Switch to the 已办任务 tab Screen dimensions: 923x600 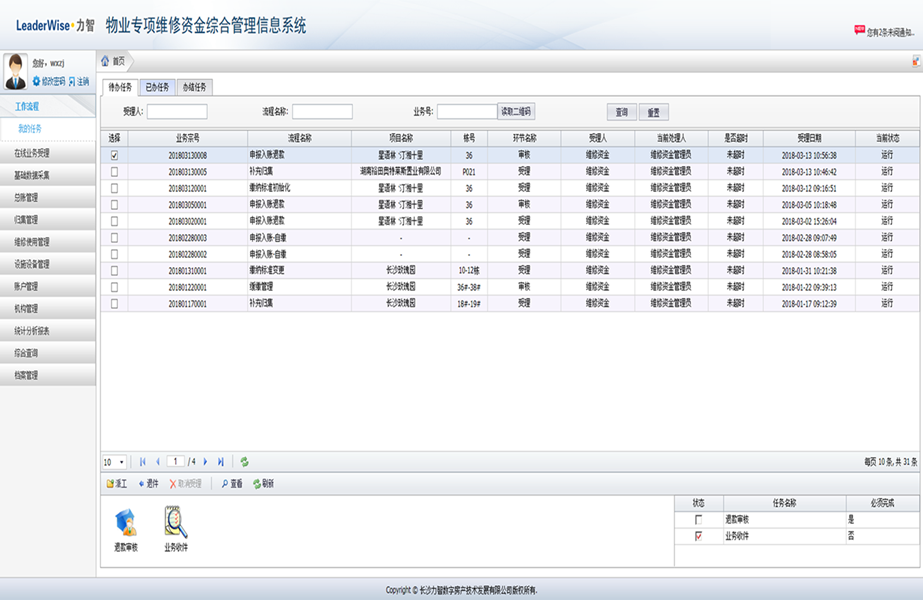pyautogui.click(x=156, y=87)
